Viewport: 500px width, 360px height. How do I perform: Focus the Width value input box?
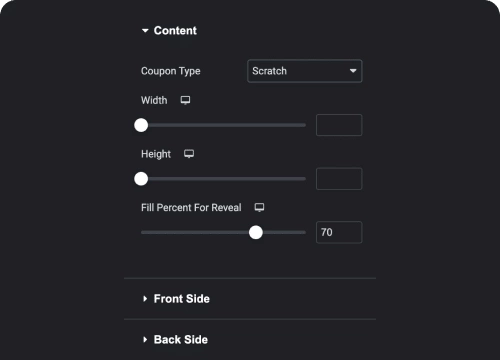tap(339, 125)
